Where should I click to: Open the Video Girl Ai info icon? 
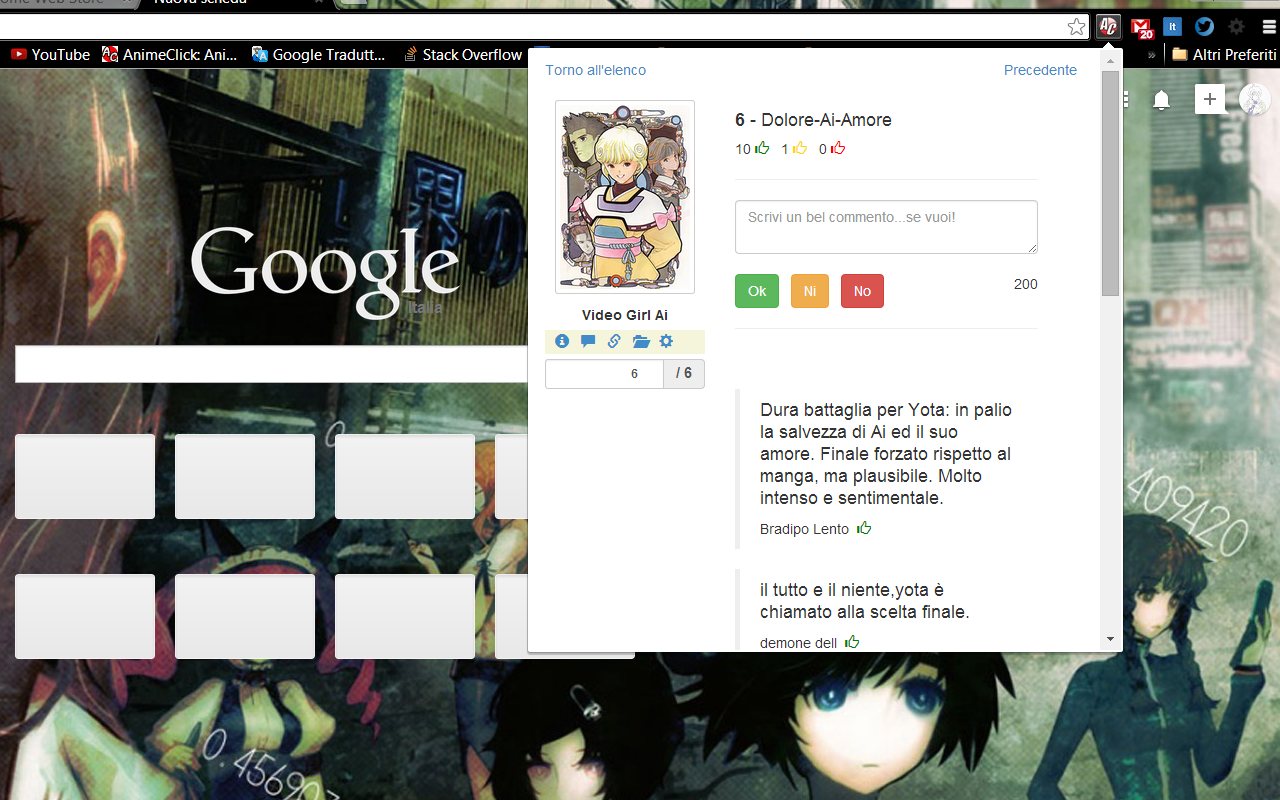point(562,341)
